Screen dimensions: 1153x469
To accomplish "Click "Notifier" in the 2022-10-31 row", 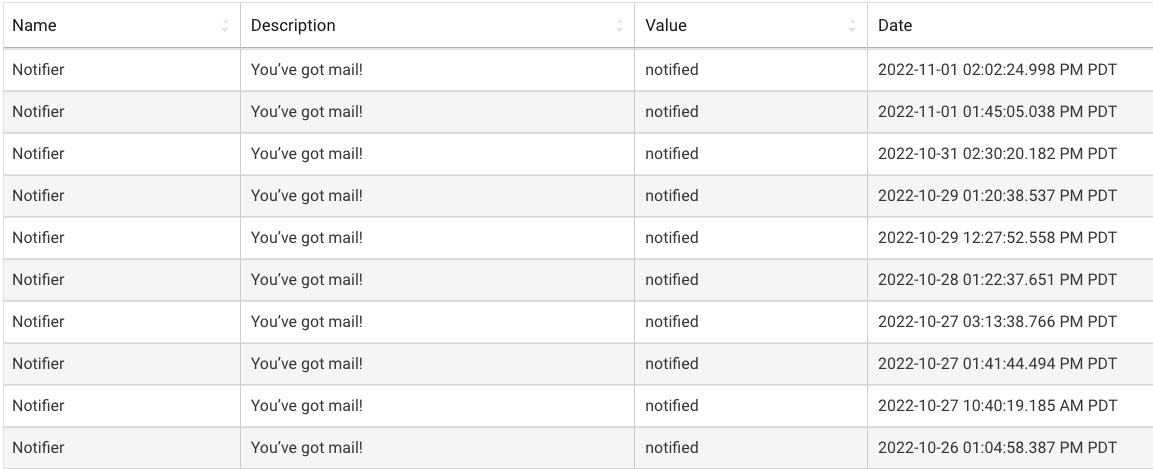I will (x=38, y=154).
